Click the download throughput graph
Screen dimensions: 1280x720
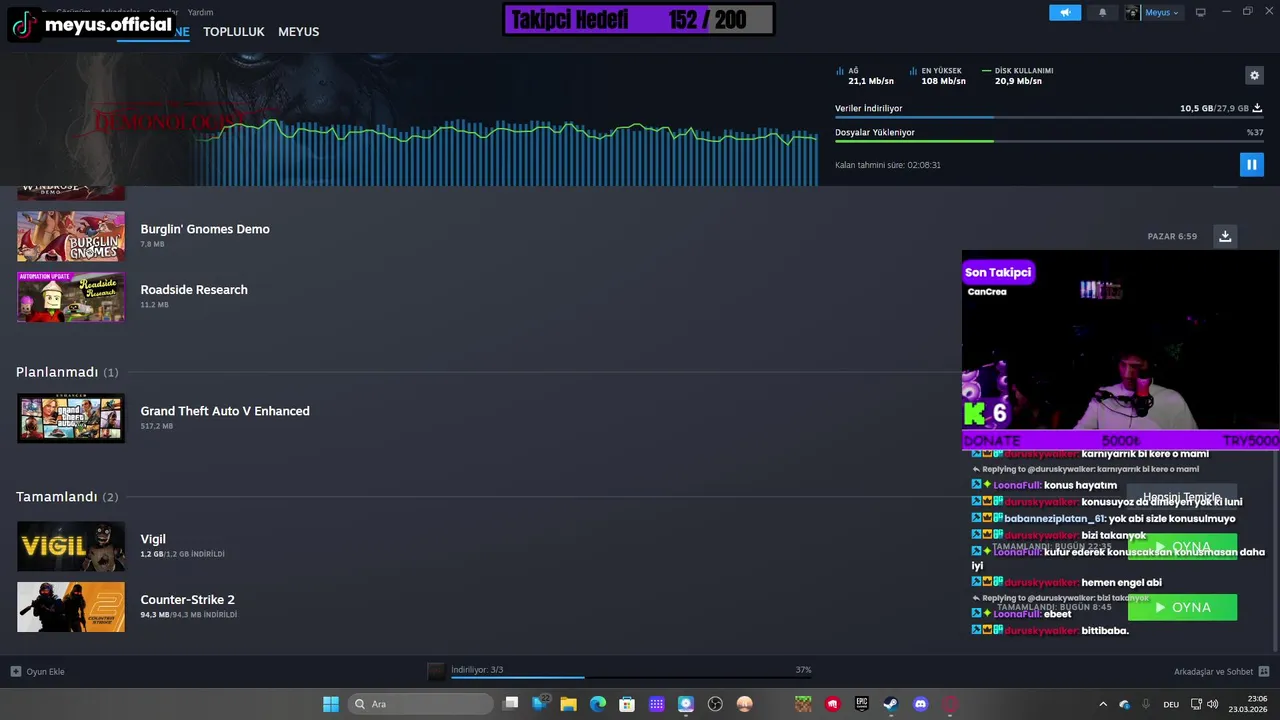pos(507,152)
